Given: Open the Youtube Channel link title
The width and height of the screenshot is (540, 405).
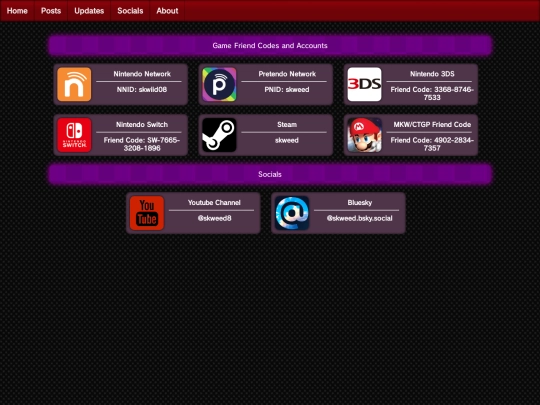Looking at the screenshot, I should [x=214, y=203].
